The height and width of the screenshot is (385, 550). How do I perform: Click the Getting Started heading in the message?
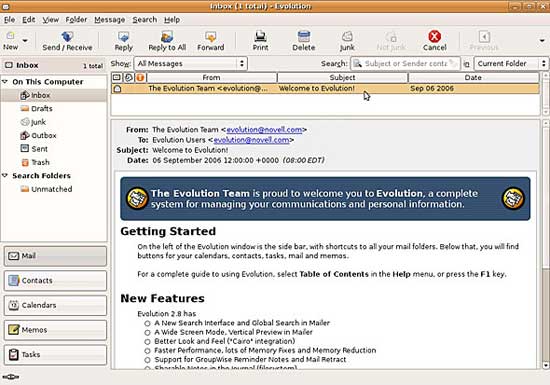[168, 231]
